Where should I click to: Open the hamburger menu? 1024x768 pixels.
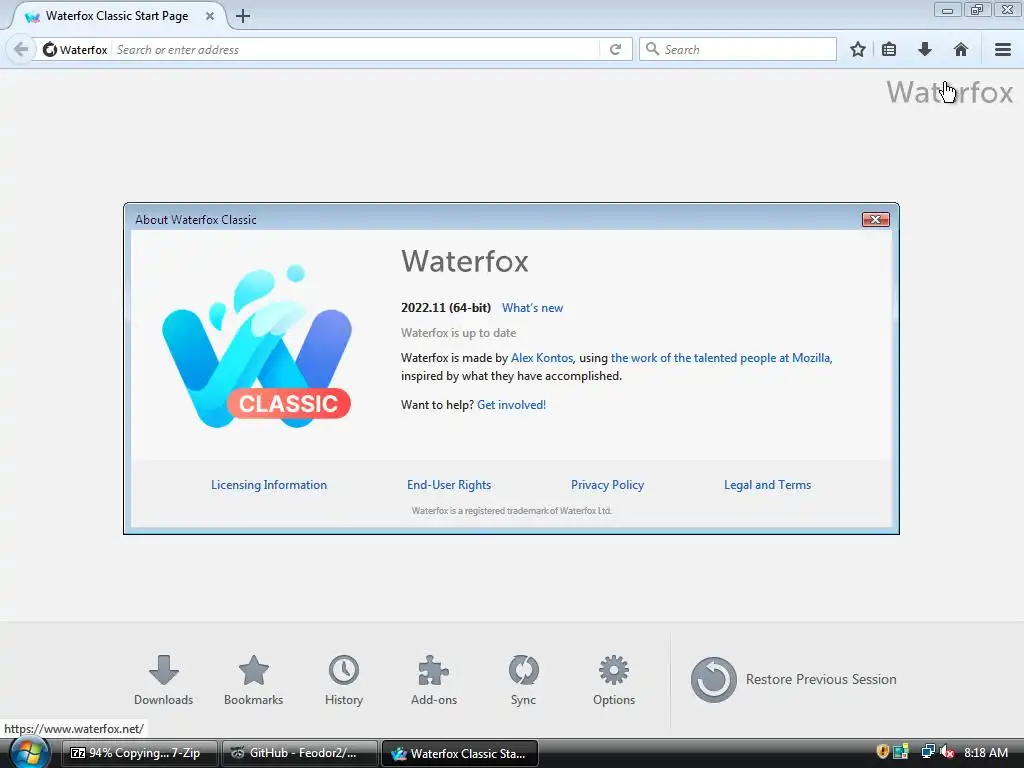click(1003, 49)
